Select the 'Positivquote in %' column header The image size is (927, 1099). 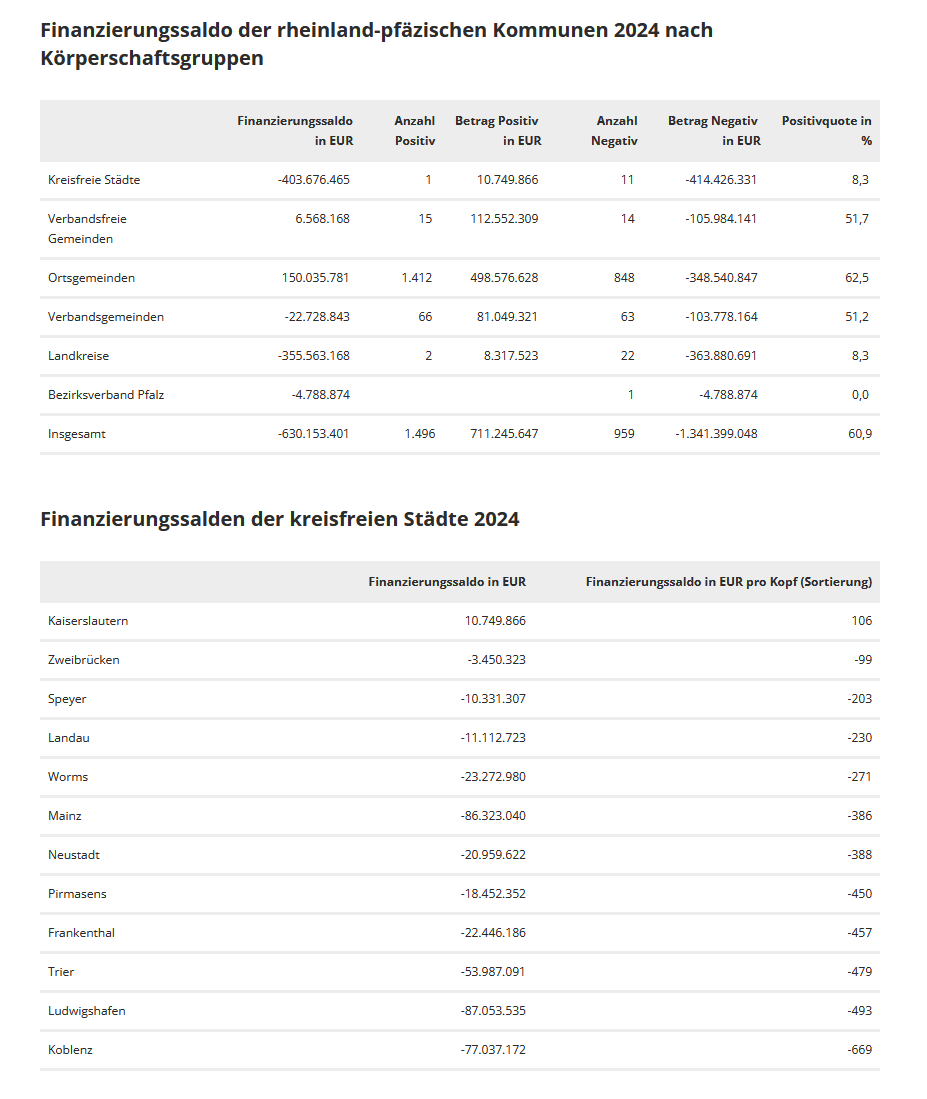pyautogui.click(x=826, y=131)
